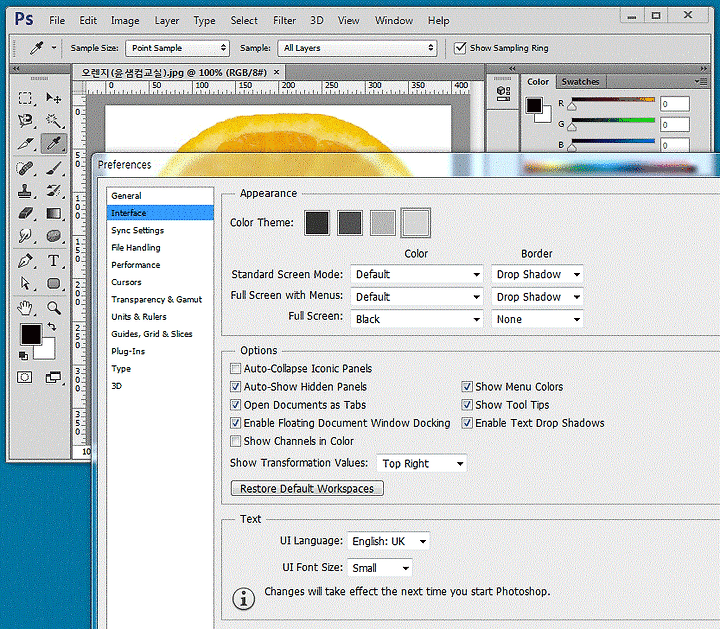Open Standard Screen Mode border dropdown
This screenshot has width=720, height=629.
point(537,274)
